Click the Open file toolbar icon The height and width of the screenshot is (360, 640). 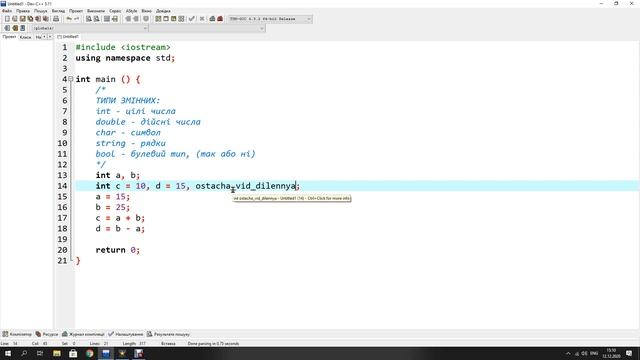[15, 19]
